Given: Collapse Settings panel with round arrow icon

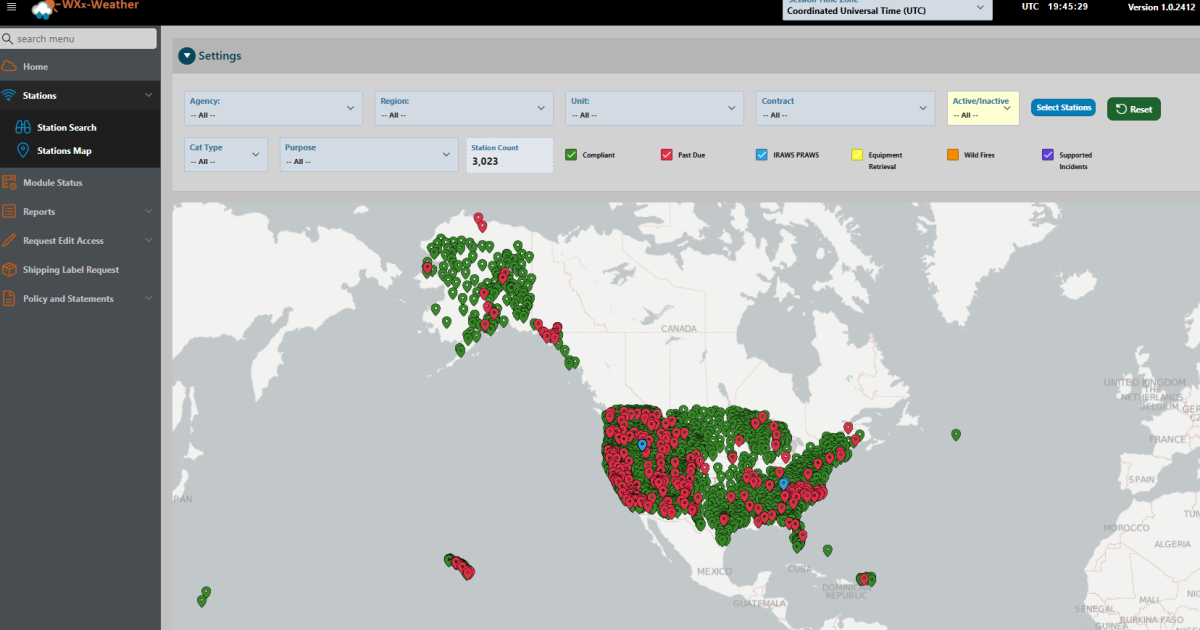Looking at the screenshot, I should [187, 56].
